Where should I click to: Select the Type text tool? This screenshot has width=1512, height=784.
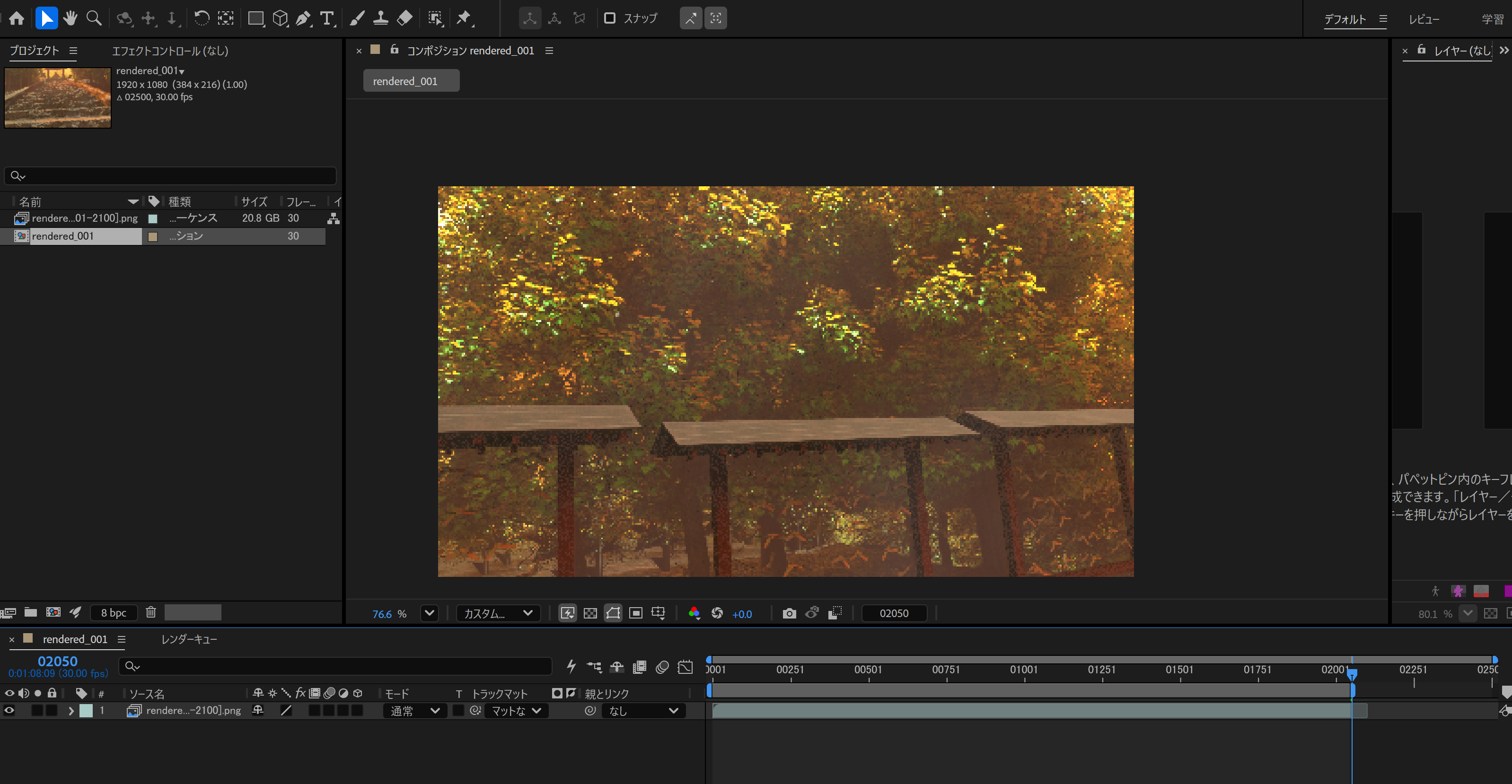pos(327,18)
